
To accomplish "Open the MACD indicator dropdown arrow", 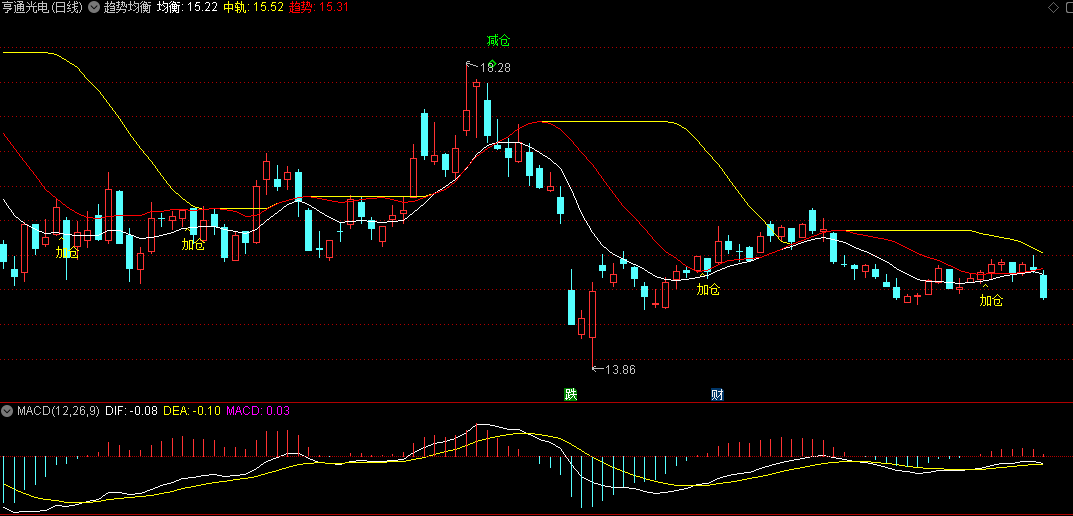I will pos(8,411).
